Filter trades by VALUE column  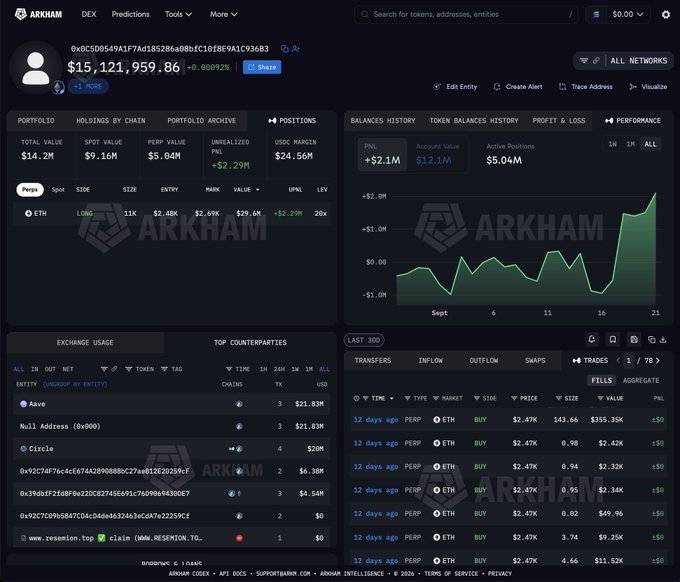(600, 398)
